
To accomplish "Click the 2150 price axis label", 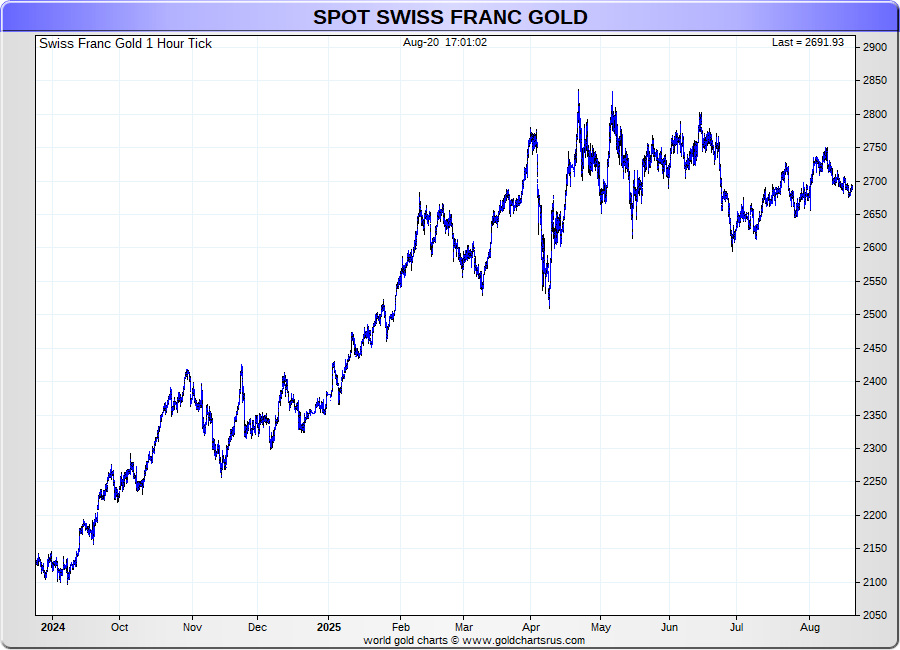I will click(875, 548).
